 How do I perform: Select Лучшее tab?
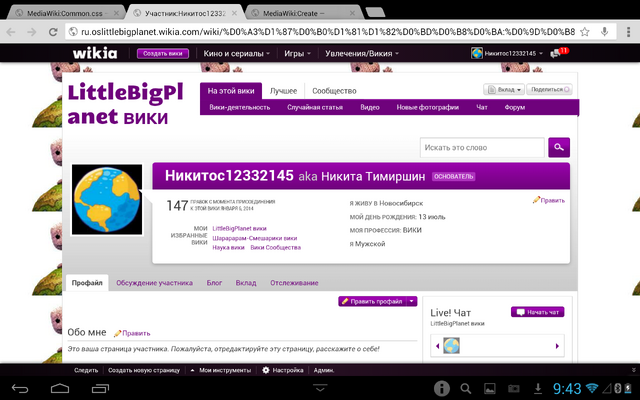pos(283,91)
